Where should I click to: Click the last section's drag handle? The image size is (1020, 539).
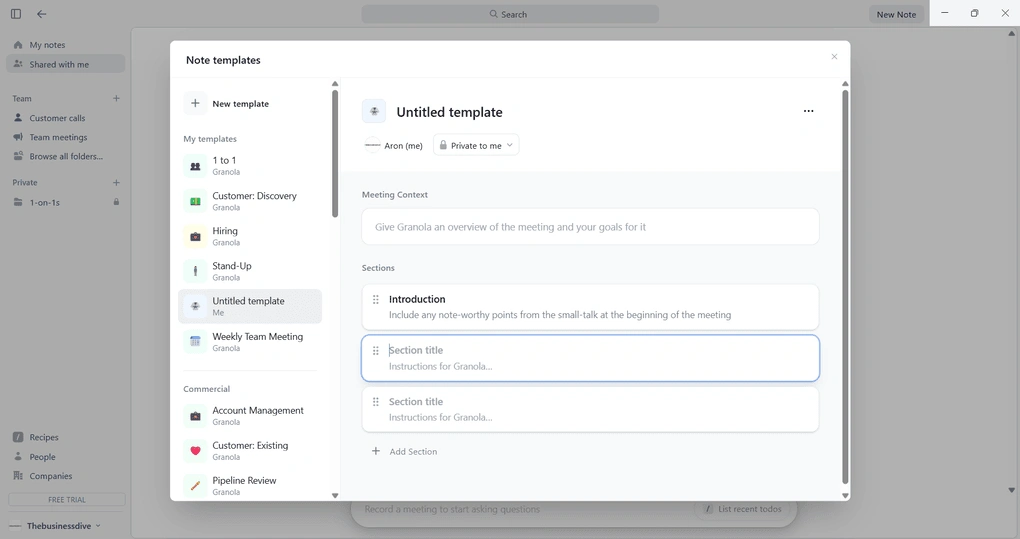coord(375,402)
